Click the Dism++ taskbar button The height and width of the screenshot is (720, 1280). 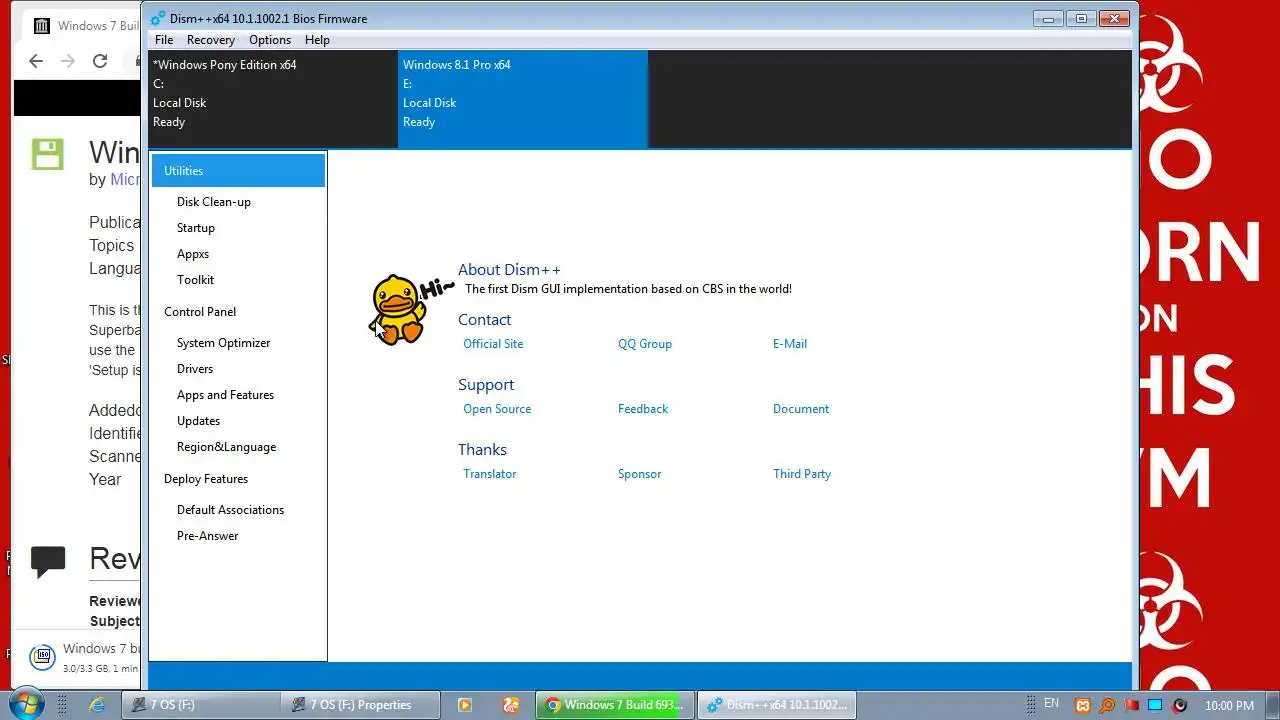777,705
